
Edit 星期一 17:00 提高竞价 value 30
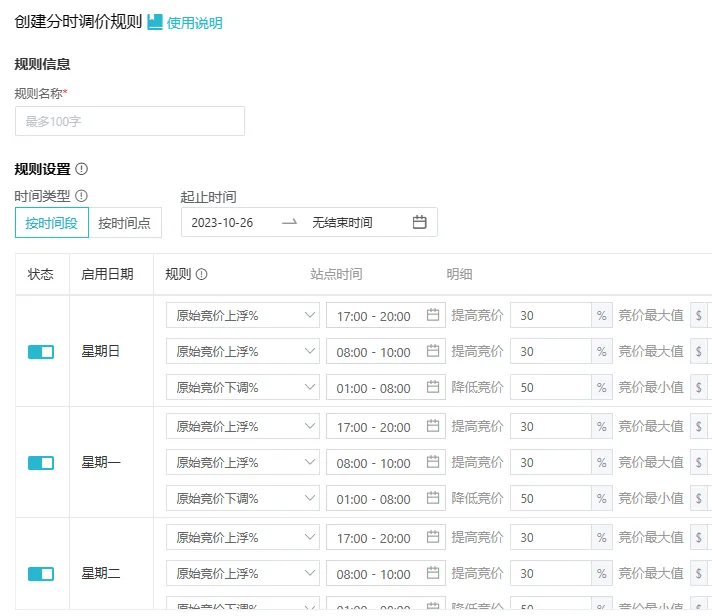(x=551, y=426)
